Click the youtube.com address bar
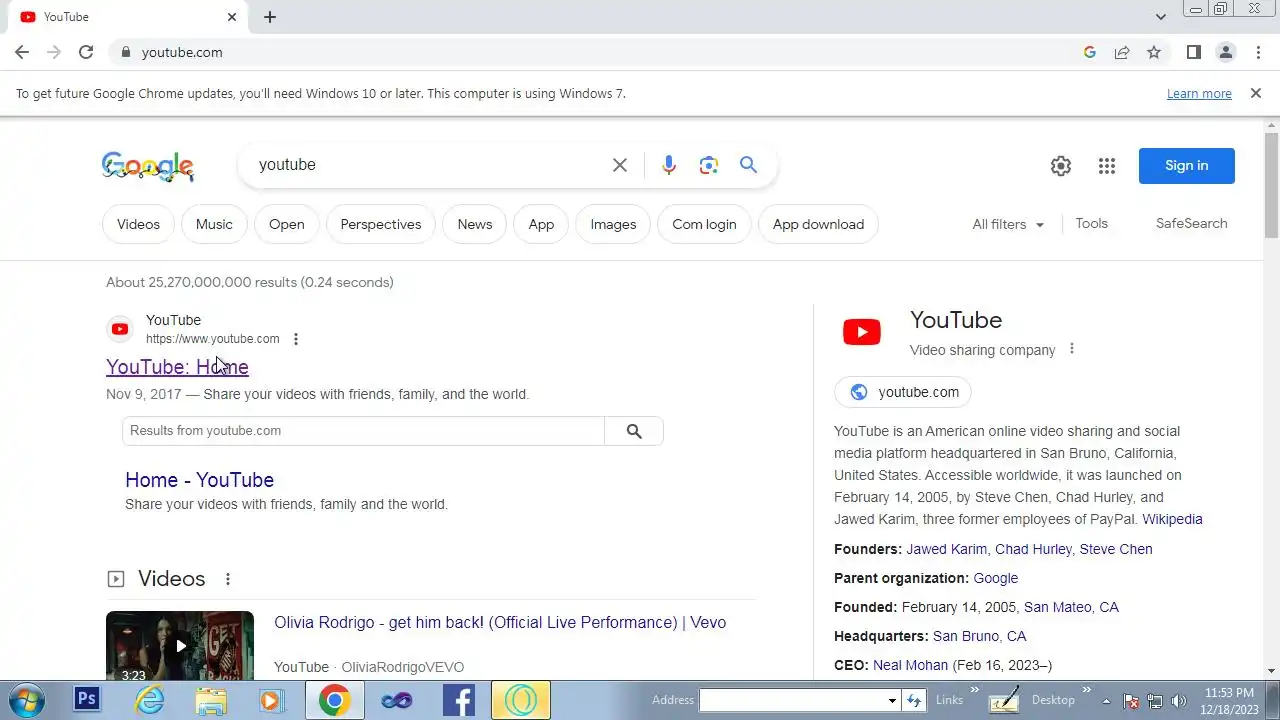The image size is (1280, 720). click(600, 52)
